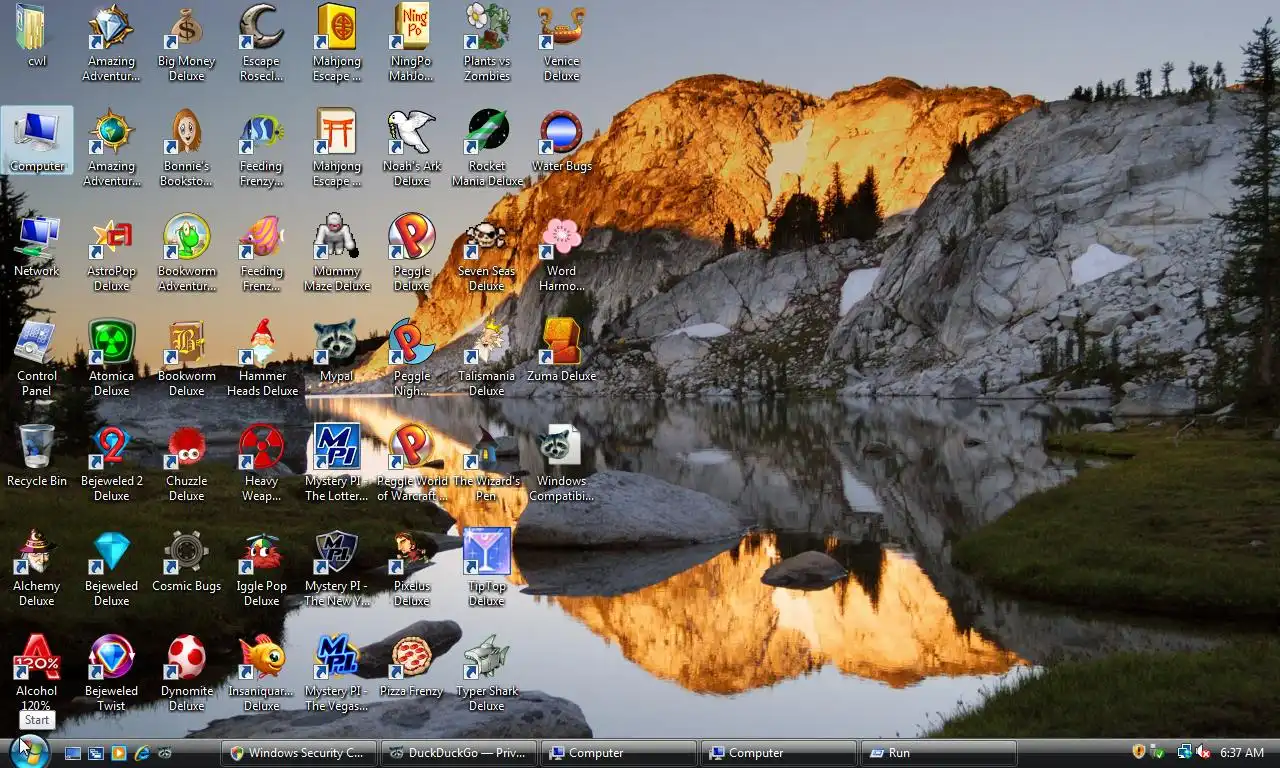Select Big Money Deluxe shortcut
The height and width of the screenshot is (768, 1280).
point(187,43)
